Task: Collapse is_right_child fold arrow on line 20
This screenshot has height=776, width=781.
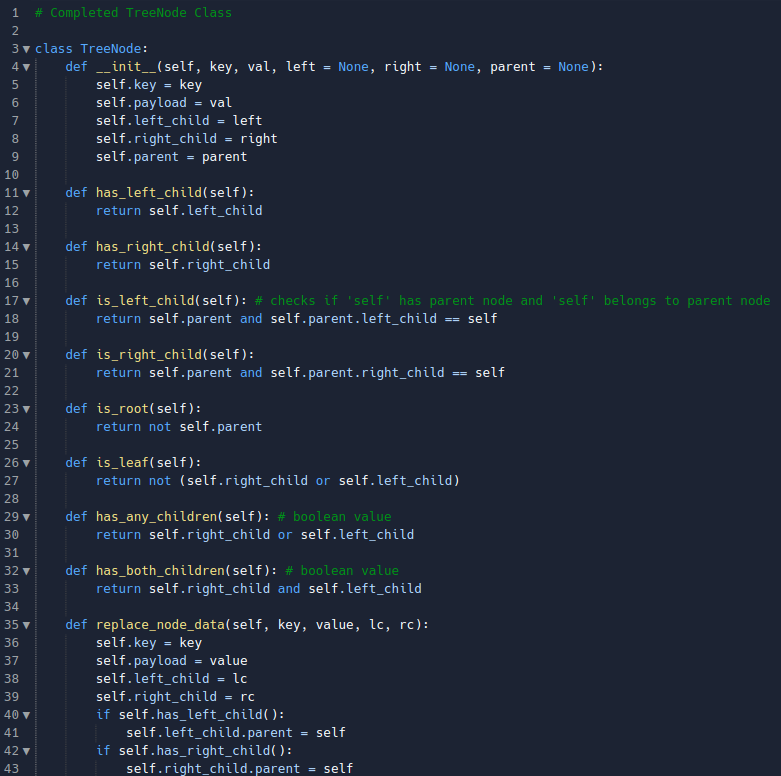Action: [26, 355]
